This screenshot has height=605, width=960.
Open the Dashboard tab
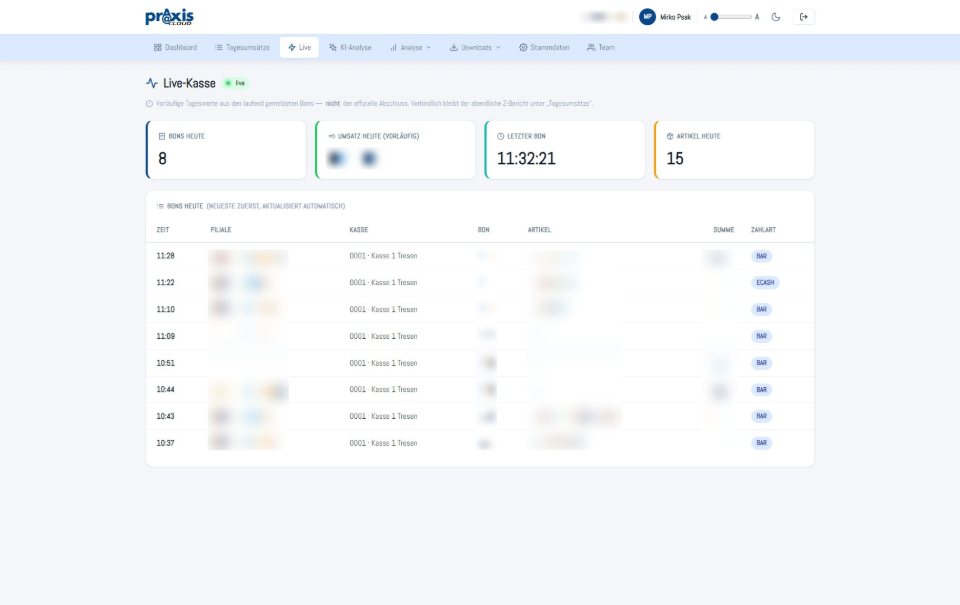pyautogui.click(x=176, y=47)
